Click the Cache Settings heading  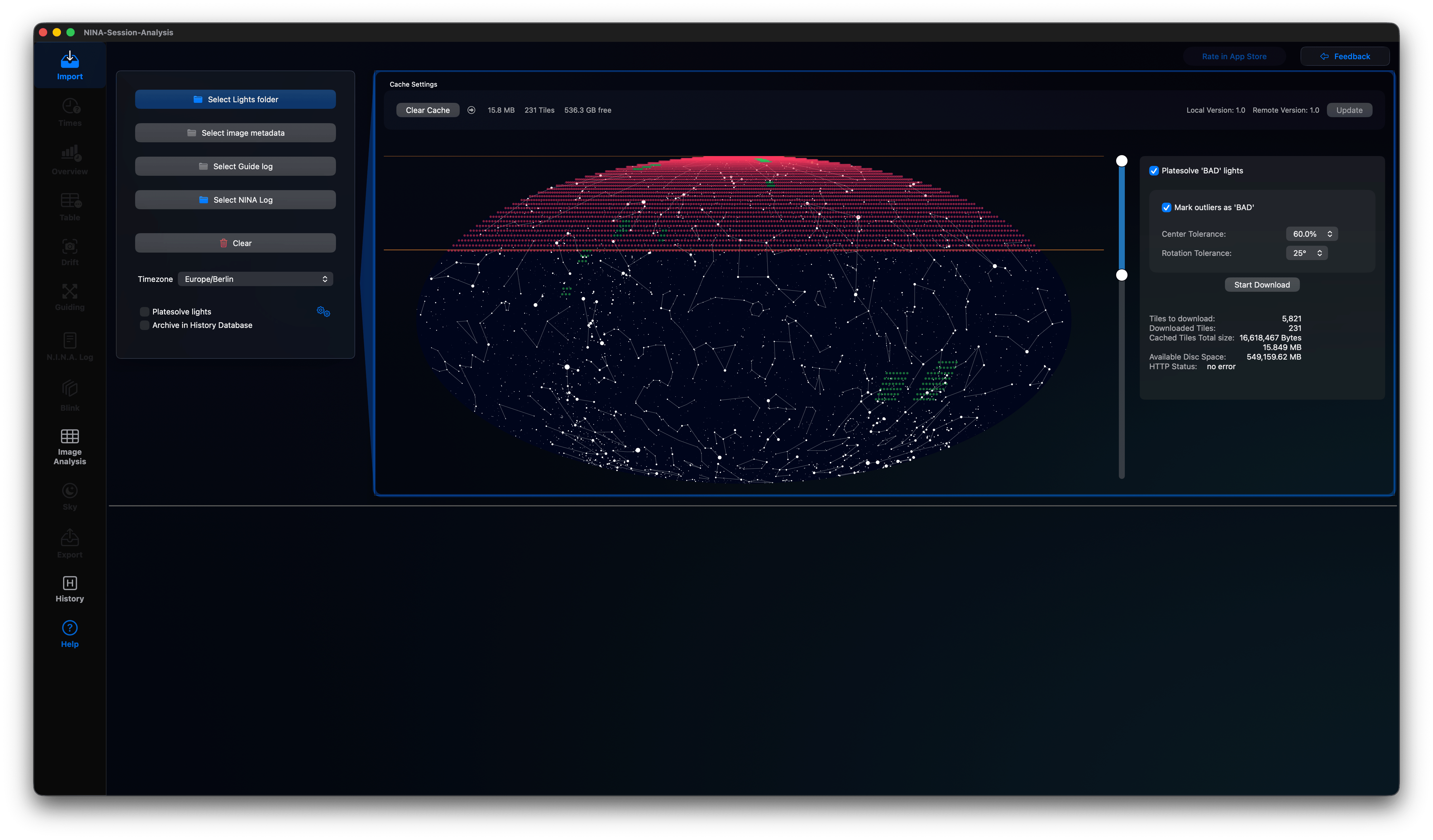[413, 84]
